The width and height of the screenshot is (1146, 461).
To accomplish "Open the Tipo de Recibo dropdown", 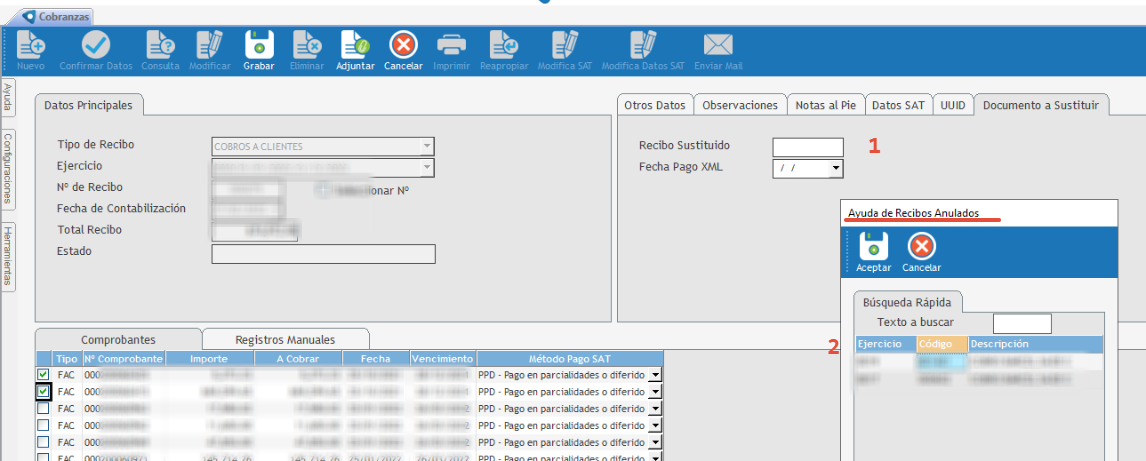I will click(x=427, y=146).
